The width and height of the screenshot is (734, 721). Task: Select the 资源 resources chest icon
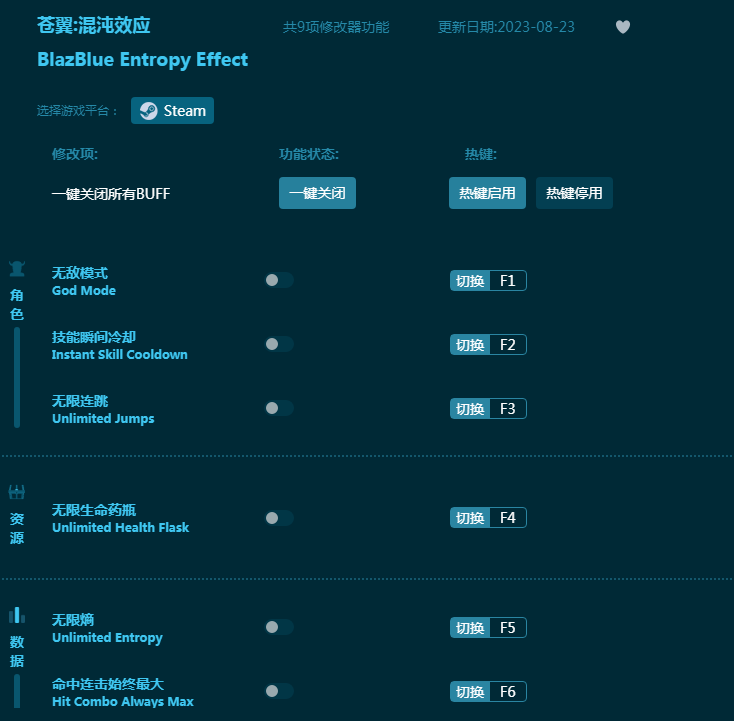click(x=17, y=492)
